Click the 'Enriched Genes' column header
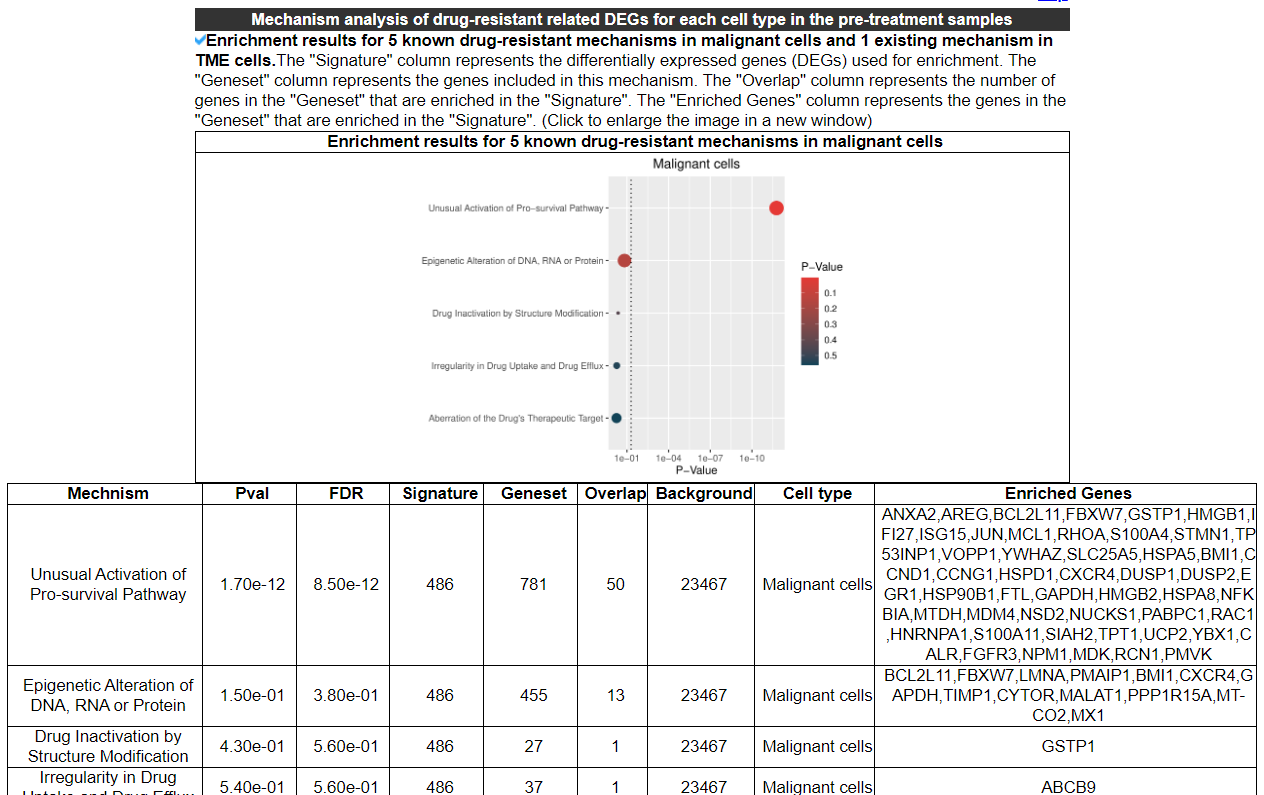 [x=1068, y=493]
